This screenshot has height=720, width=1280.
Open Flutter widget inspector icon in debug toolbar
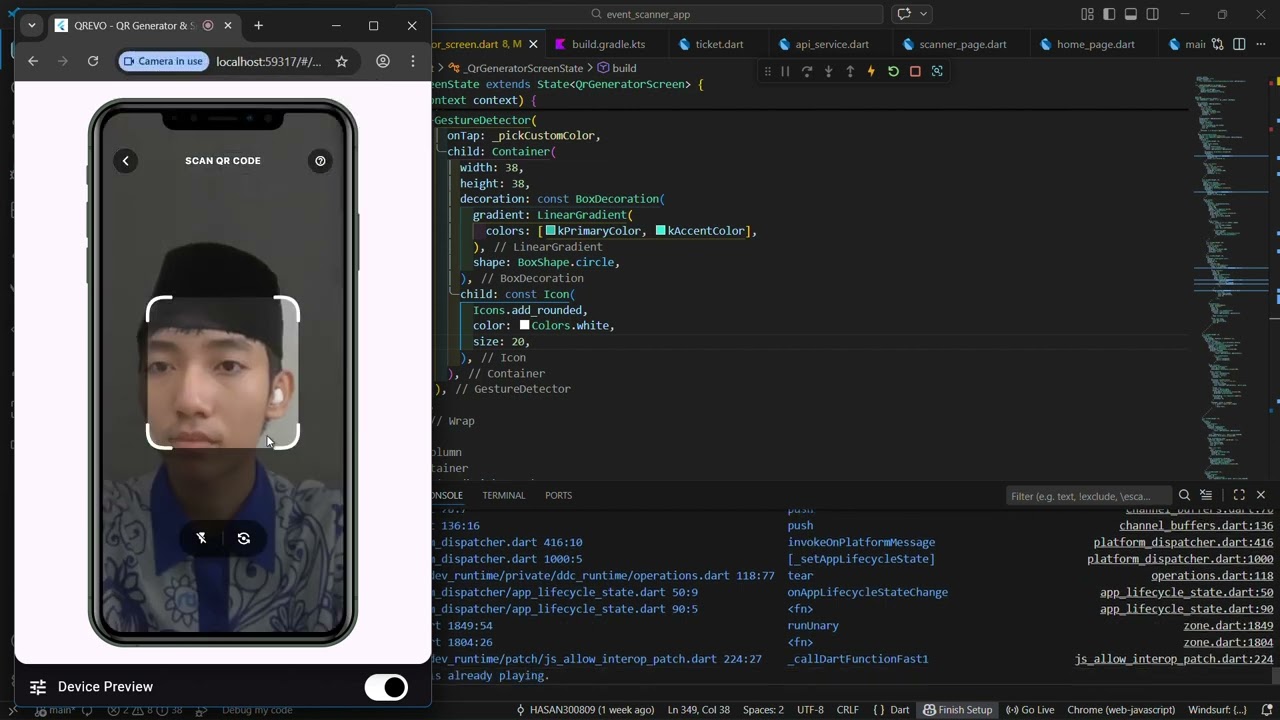coord(937,71)
